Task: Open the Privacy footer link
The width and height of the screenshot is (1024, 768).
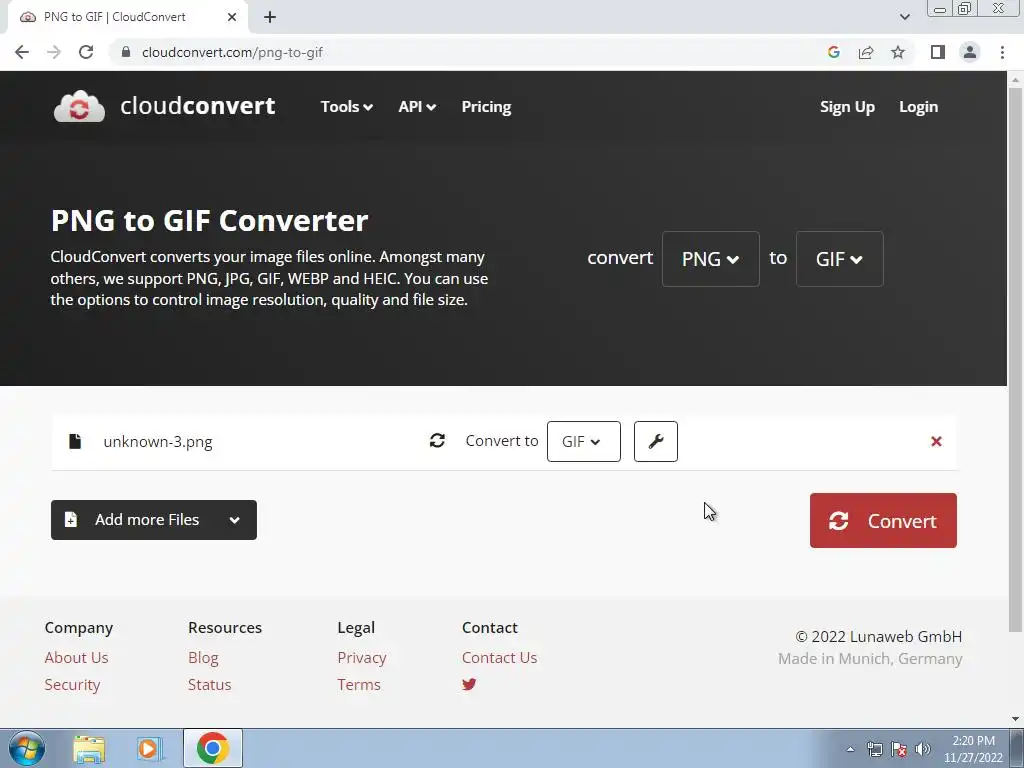Action: 362,658
